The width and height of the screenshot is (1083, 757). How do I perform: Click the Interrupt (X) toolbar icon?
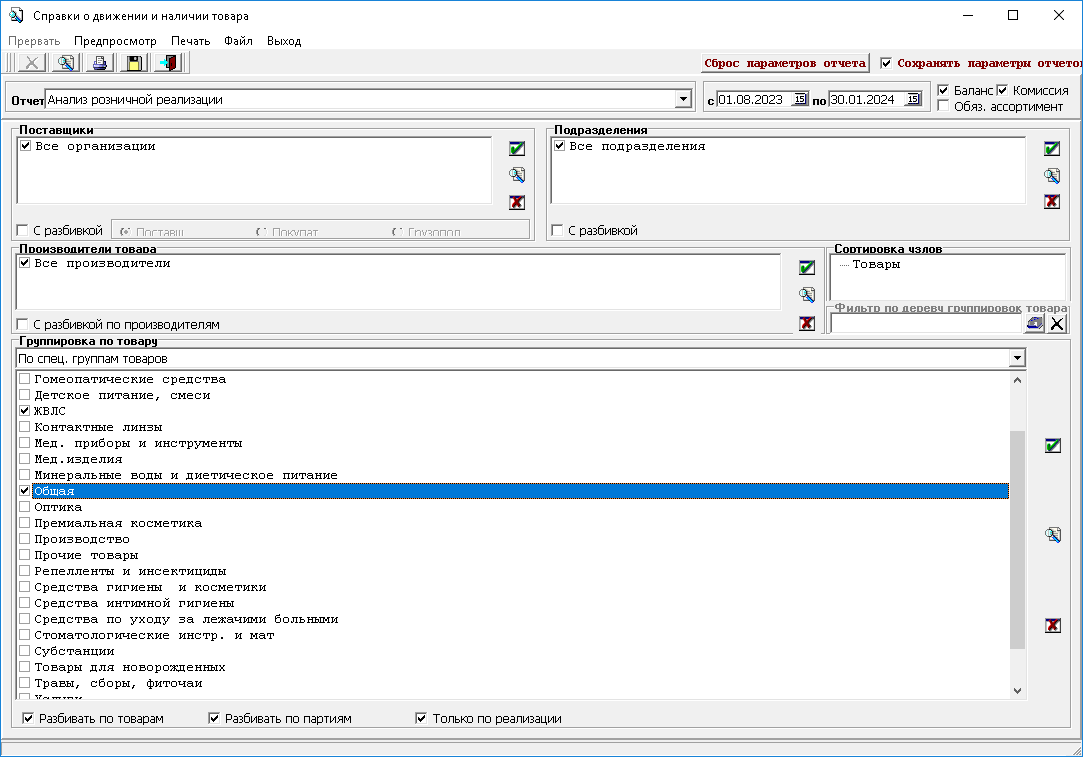point(32,63)
